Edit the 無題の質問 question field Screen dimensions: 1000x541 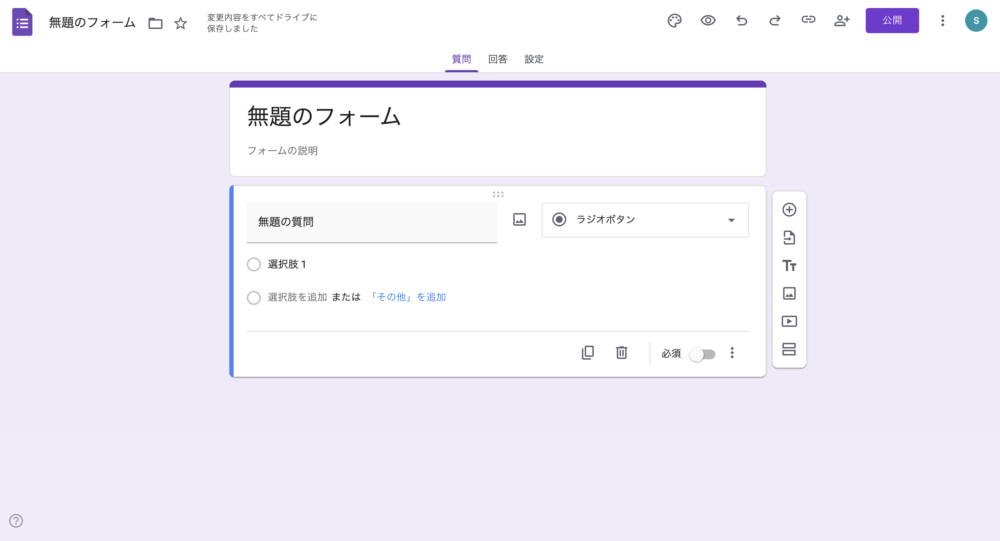[x=372, y=222]
